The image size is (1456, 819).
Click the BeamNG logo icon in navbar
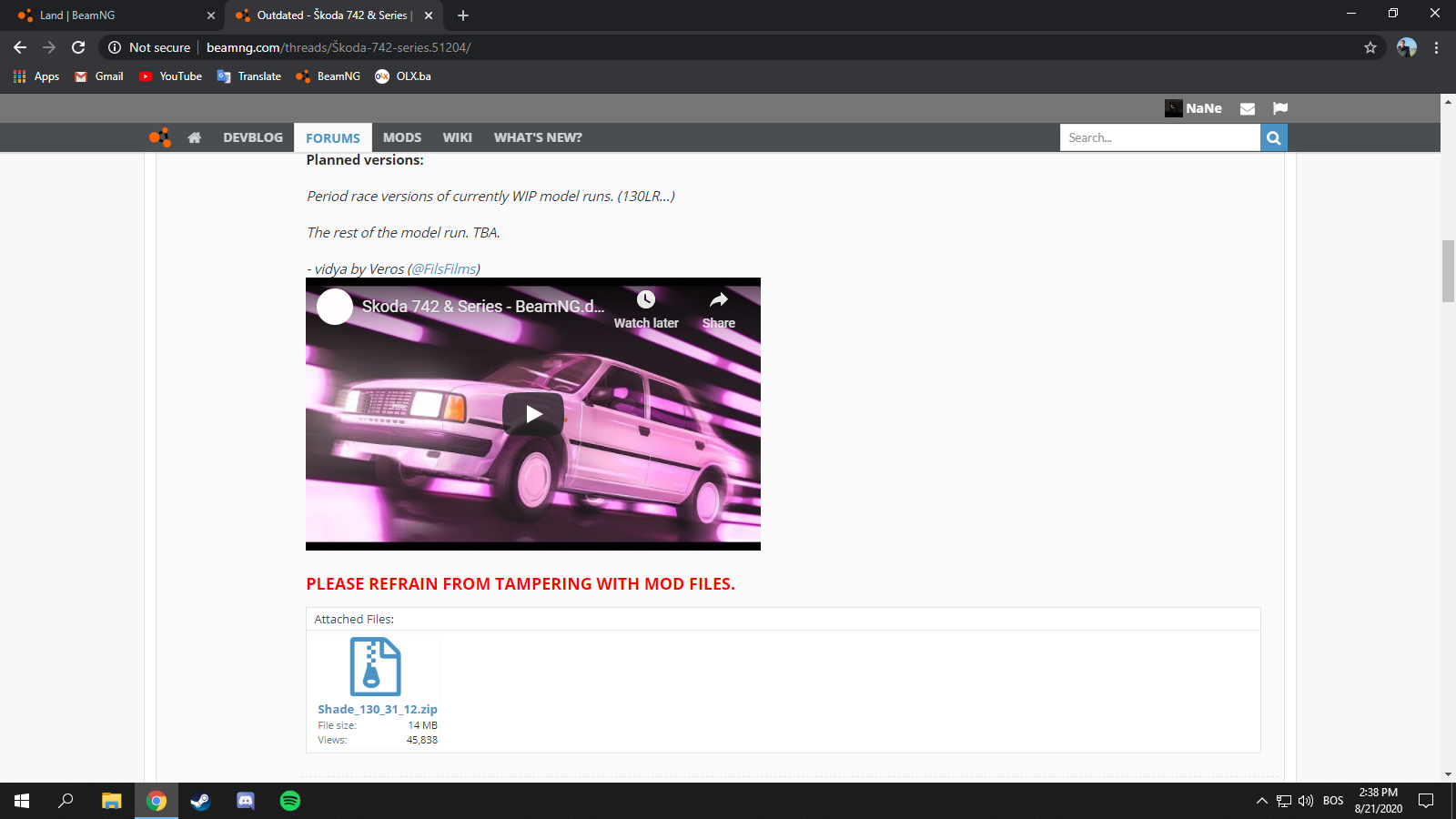[x=160, y=137]
